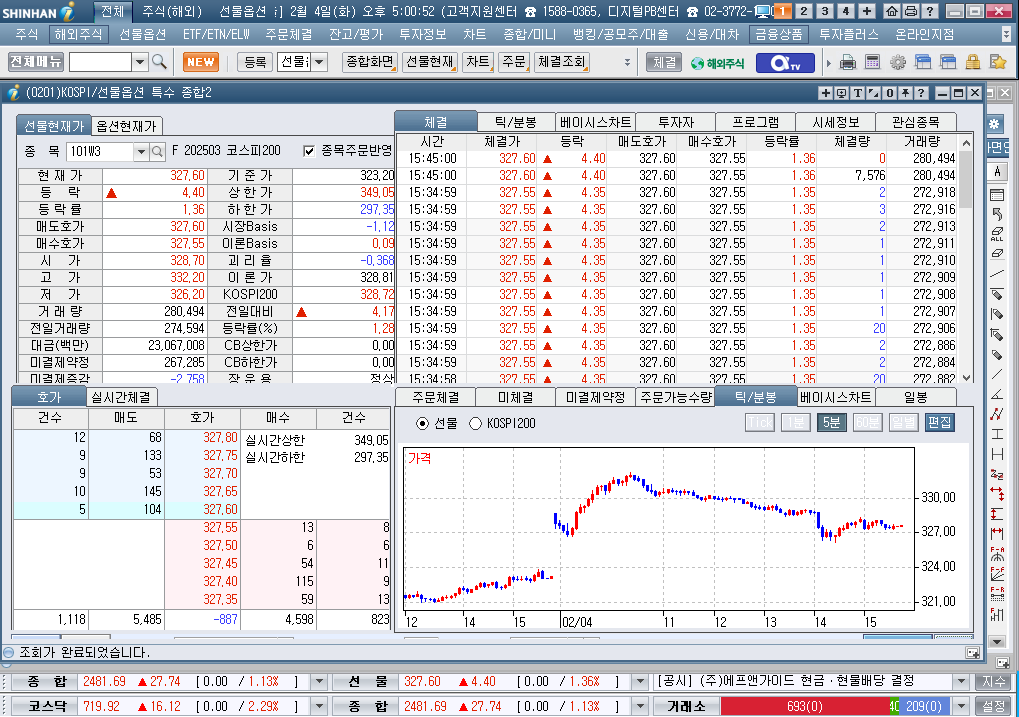Click the red 693(0) exchange bar
Viewport: 1019px width, 717px height.
(805, 706)
